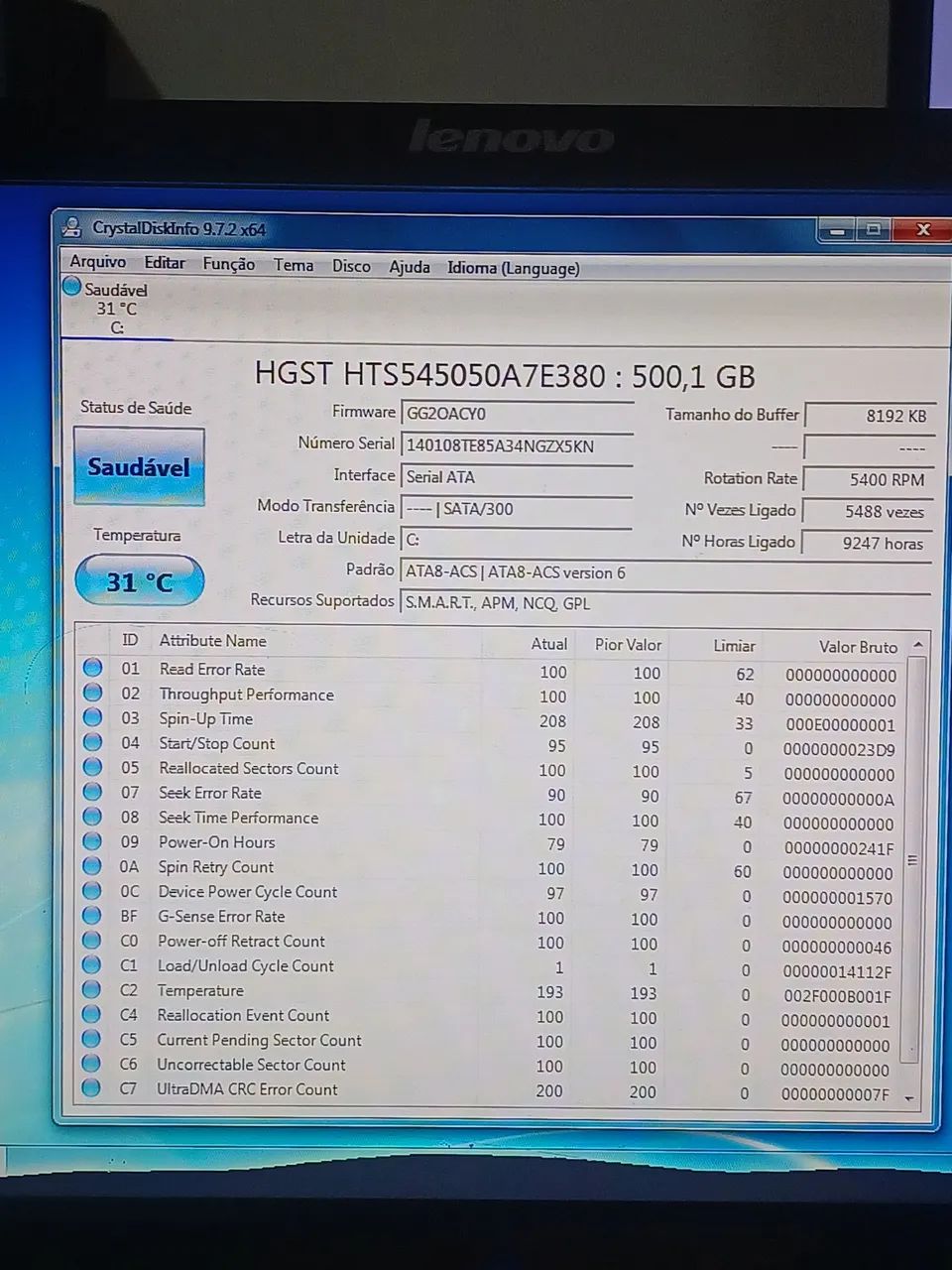The image size is (952, 1270).
Task: Click the Atual column header
Action: 548,644
